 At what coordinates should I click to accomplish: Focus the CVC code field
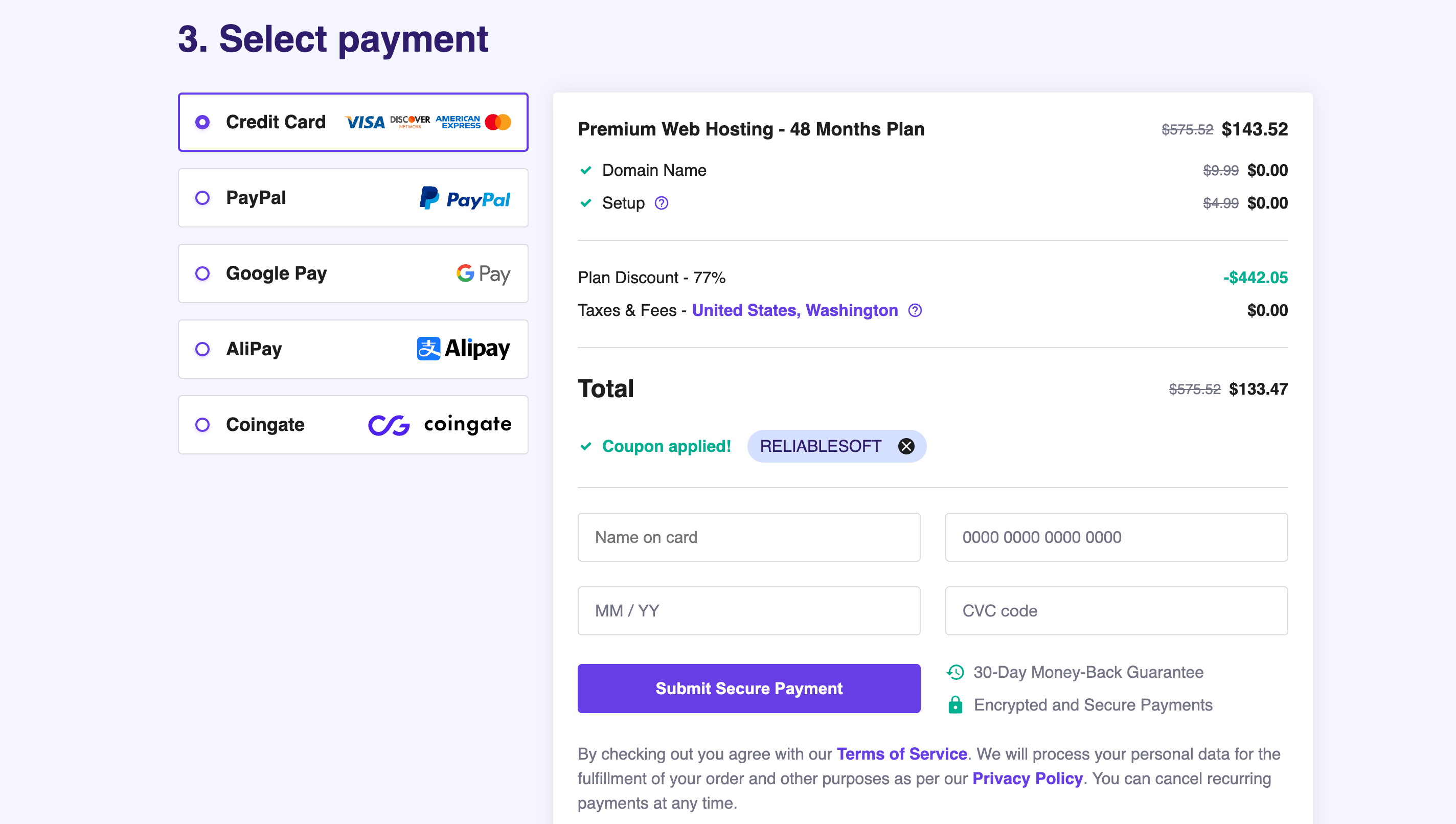pos(1116,611)
